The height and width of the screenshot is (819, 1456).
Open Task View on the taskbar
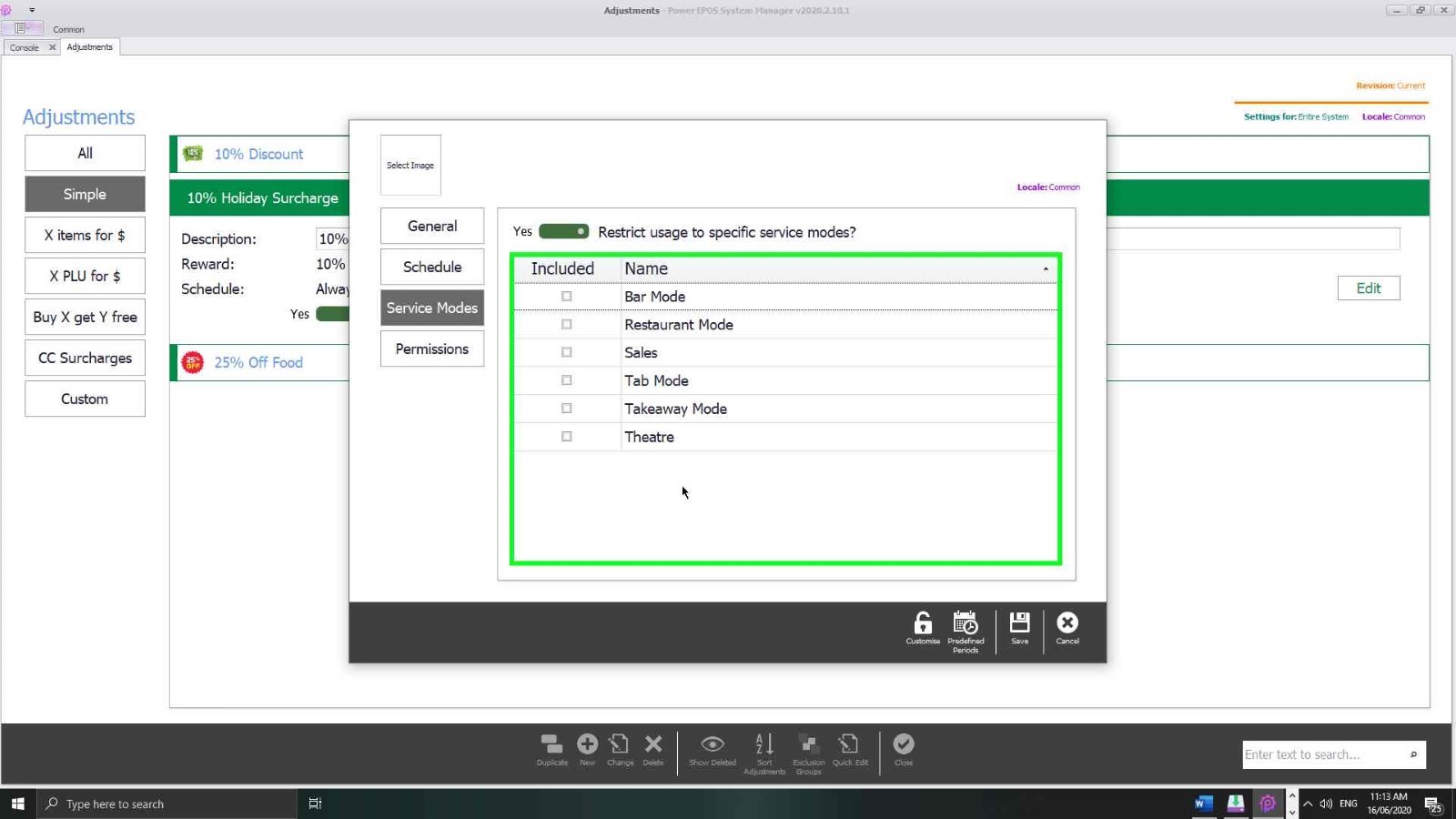coord(315,804)
